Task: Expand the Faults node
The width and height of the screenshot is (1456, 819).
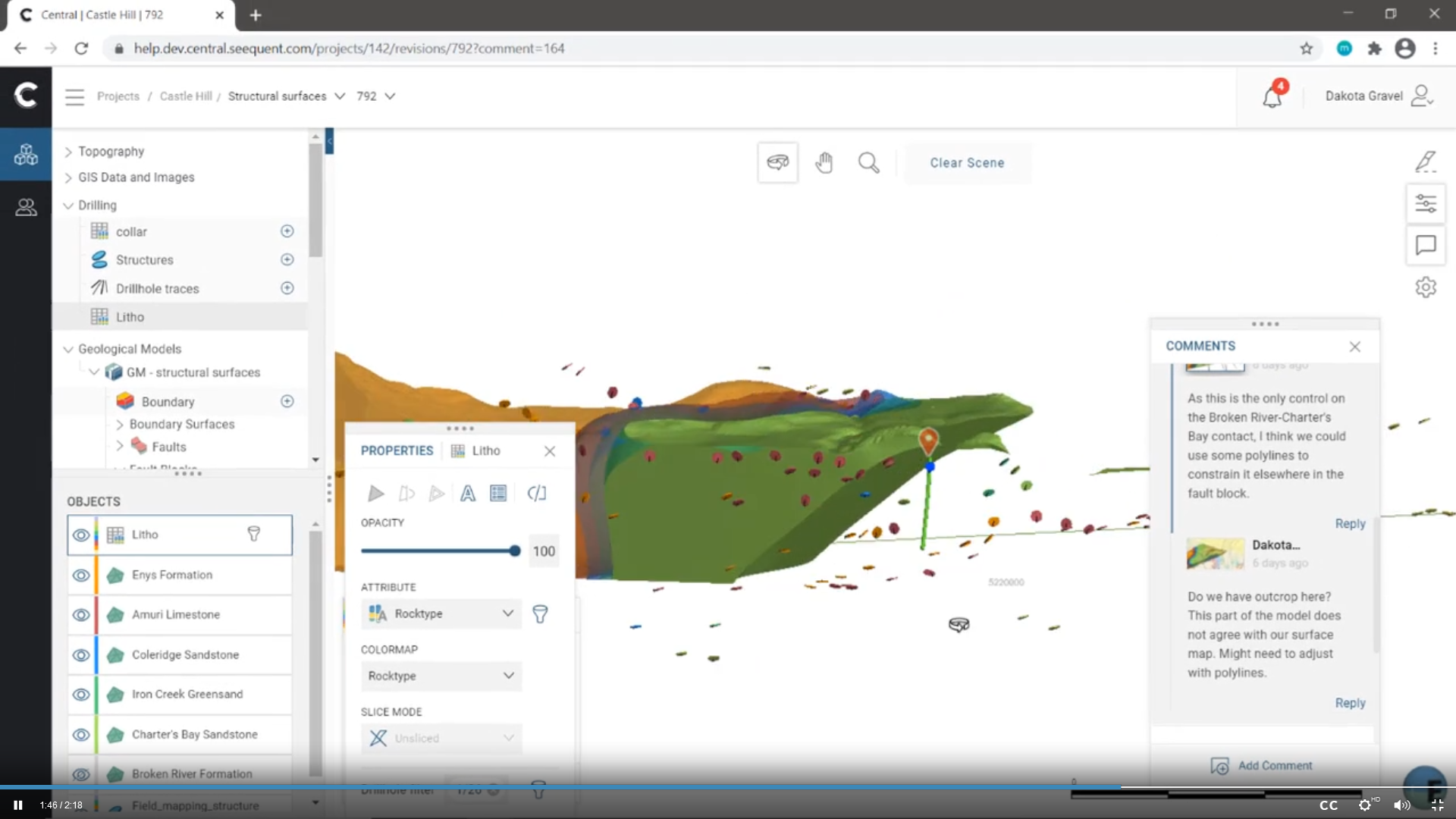Action: (120, 447)
